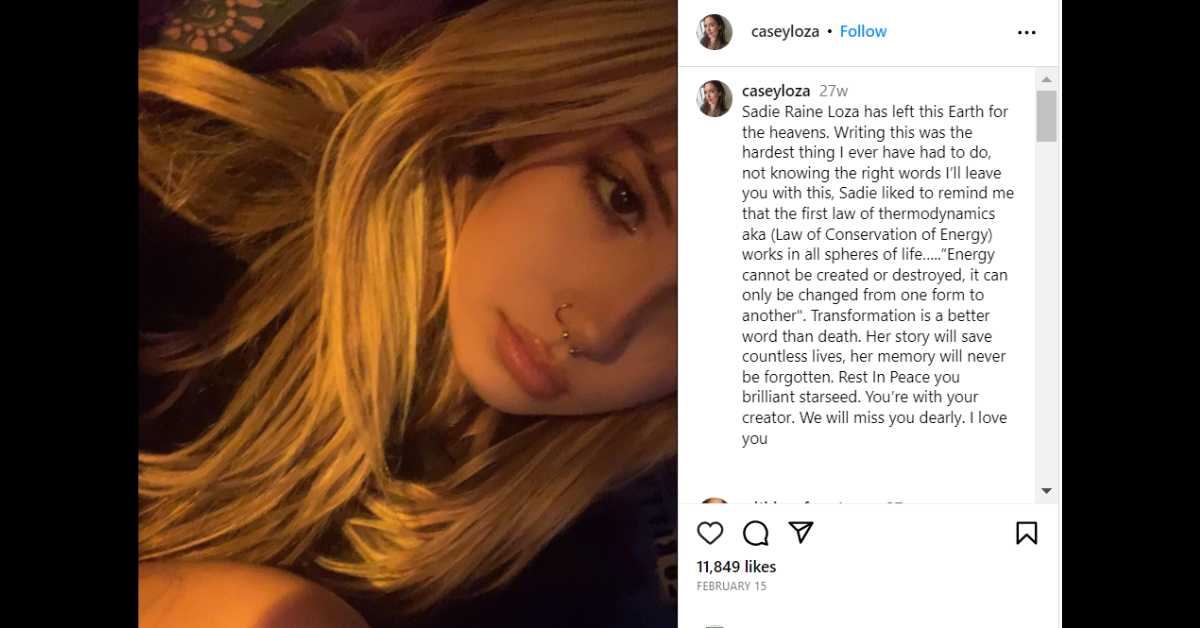Click the caption text starting Sadie Raine
This screenshot has height=628, width=1200.
coord(876,275)
